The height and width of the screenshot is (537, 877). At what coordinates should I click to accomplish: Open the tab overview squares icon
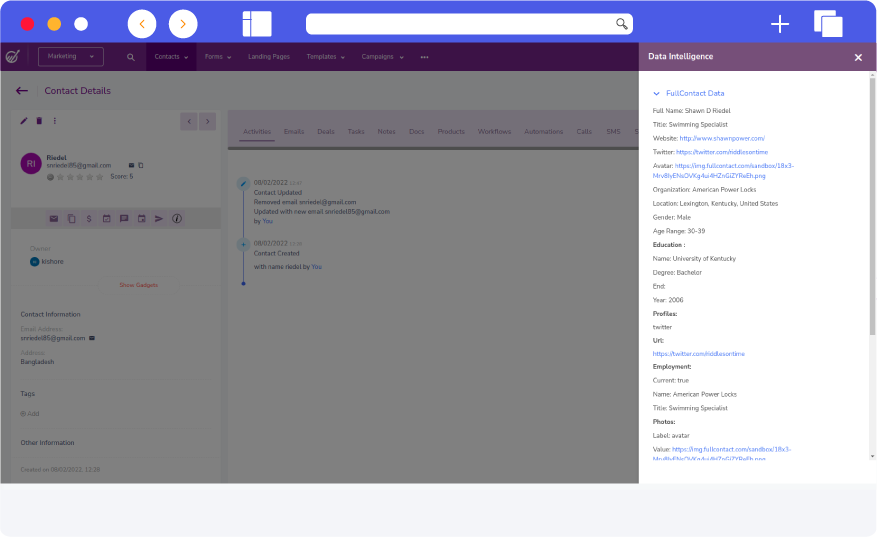[828, 24]
